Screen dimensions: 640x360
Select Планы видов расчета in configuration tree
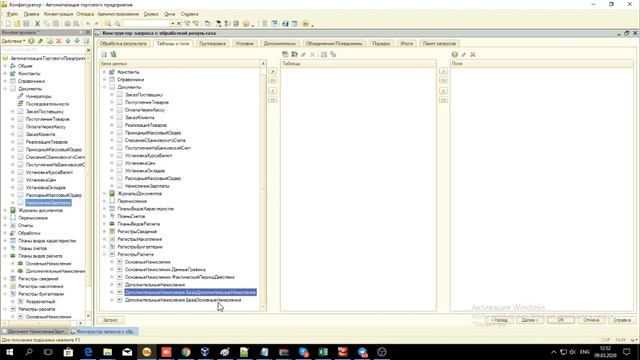point(40,256)
